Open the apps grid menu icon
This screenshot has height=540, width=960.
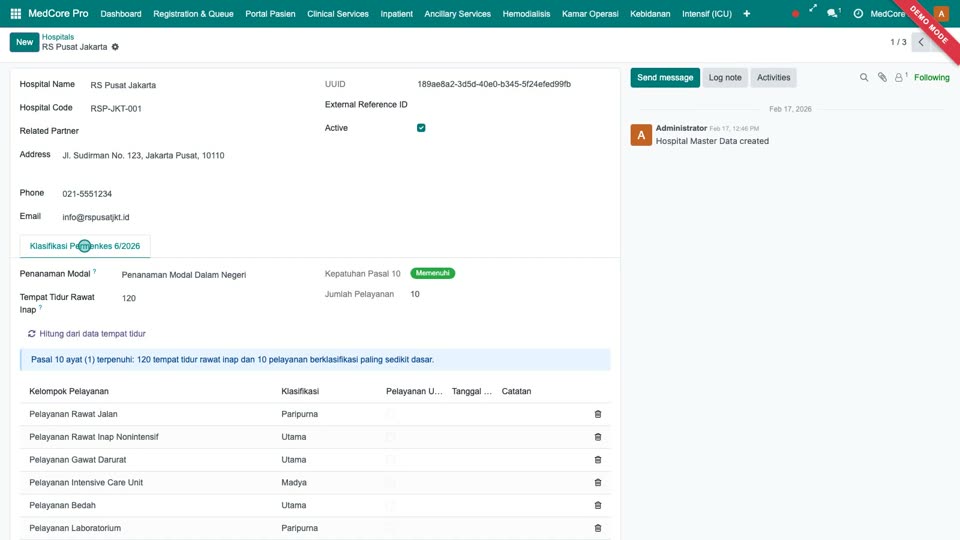coord(16,13)
